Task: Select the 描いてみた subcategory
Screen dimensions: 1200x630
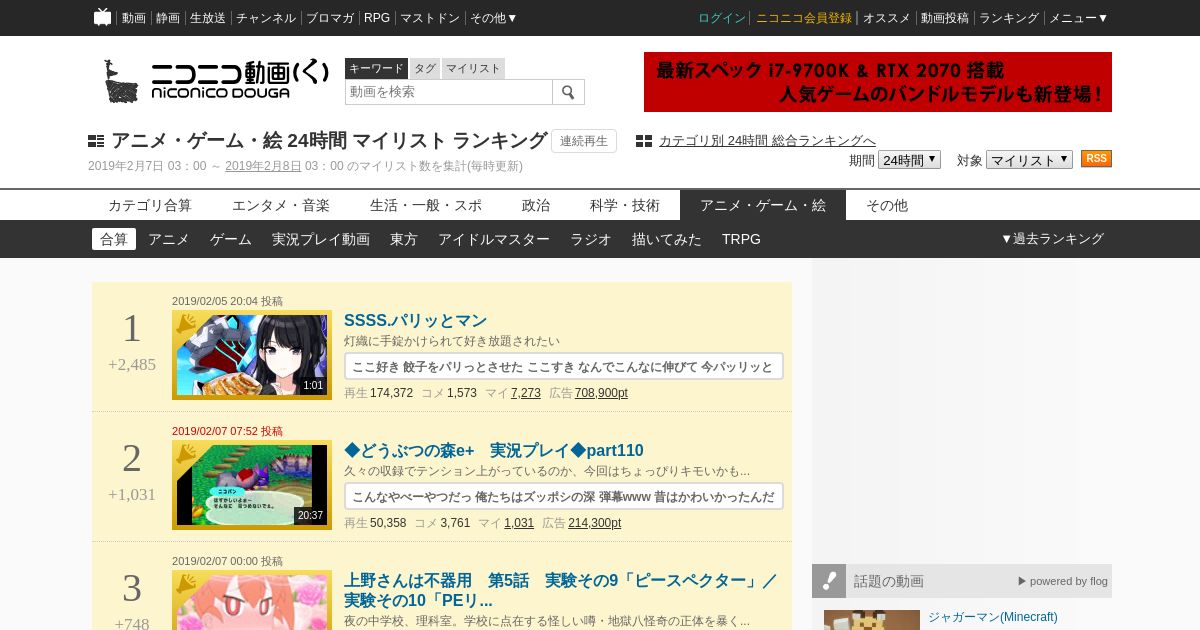Action: (667, 239)
